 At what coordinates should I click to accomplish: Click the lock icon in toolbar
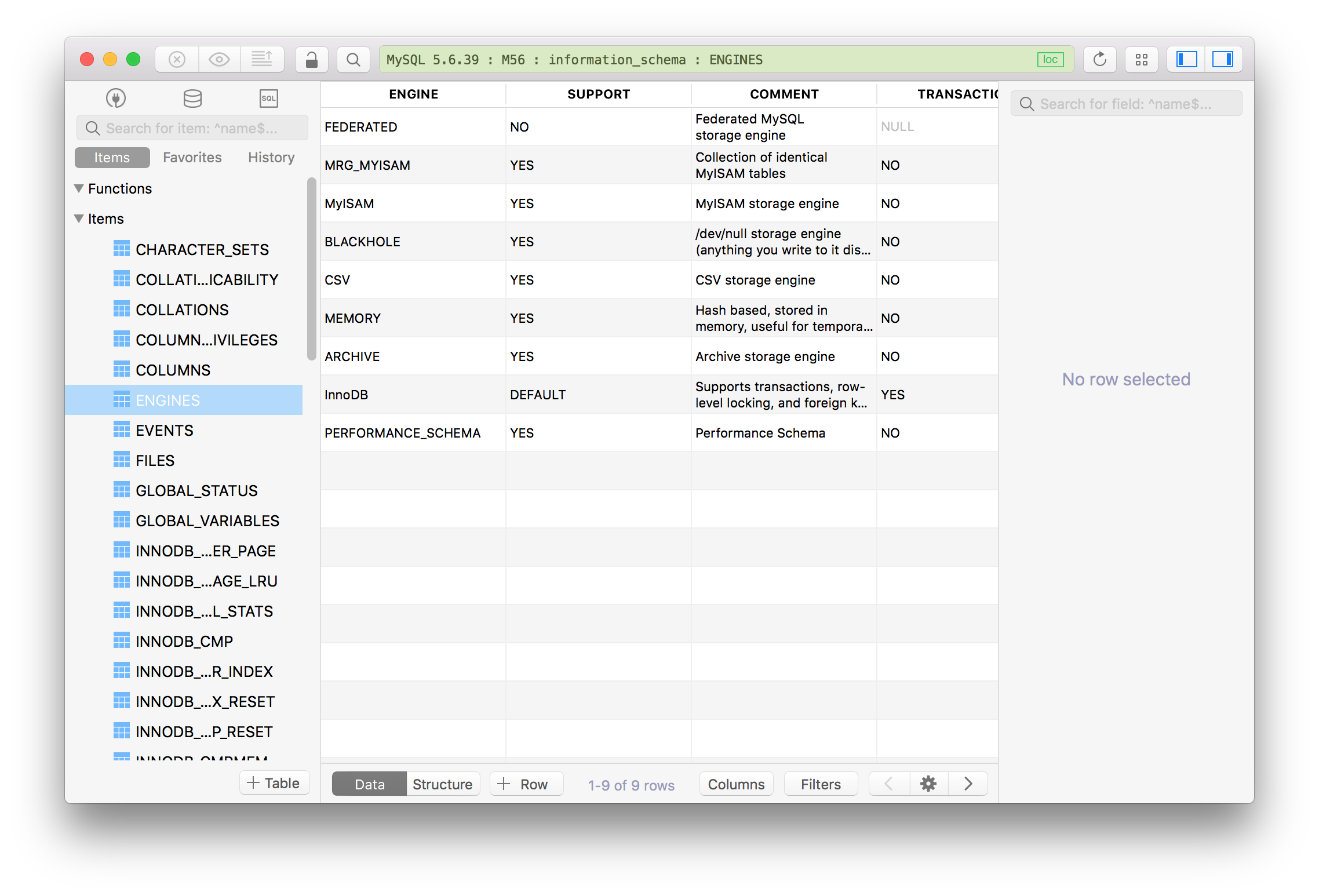coord(311,60)
